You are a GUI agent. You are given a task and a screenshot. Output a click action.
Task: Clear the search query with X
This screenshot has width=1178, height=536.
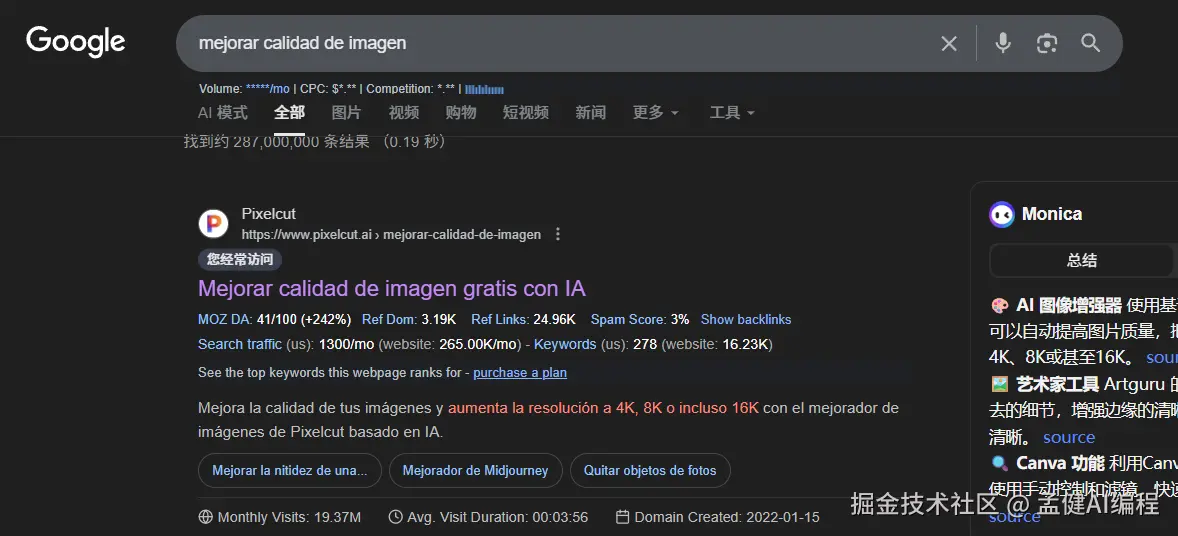pos(949,44)
